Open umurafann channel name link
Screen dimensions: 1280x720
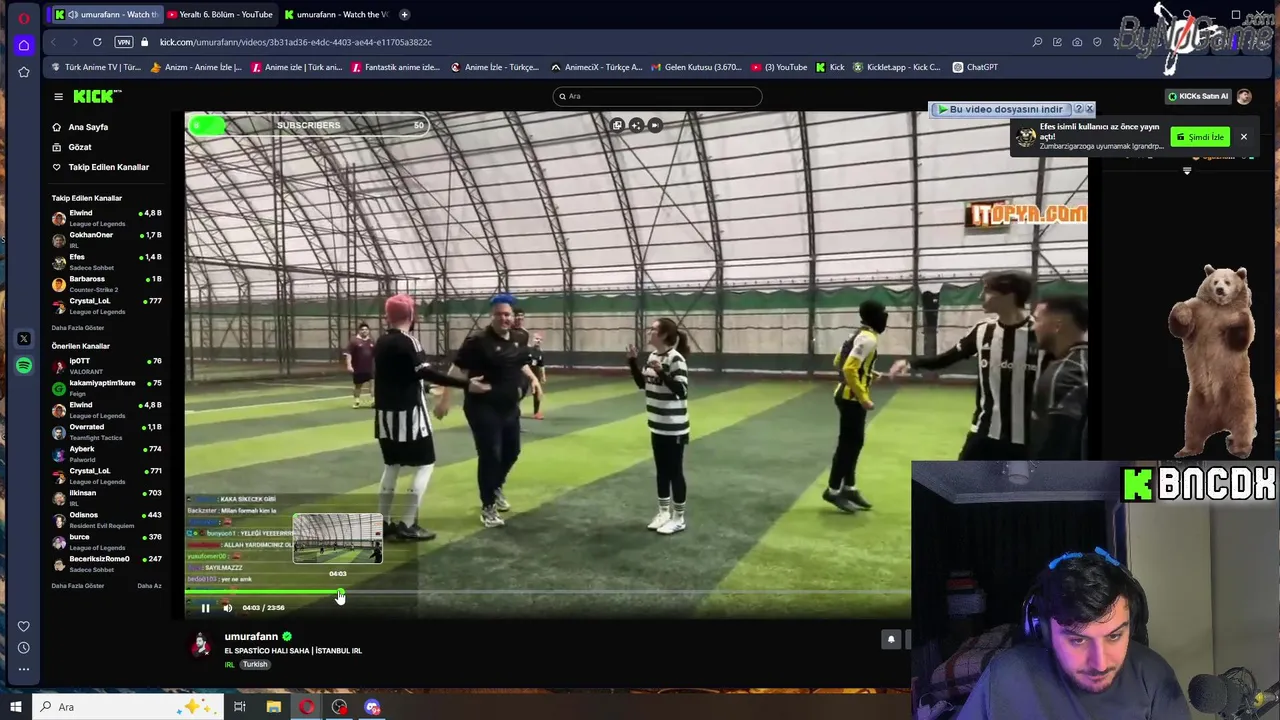point(251,636)
